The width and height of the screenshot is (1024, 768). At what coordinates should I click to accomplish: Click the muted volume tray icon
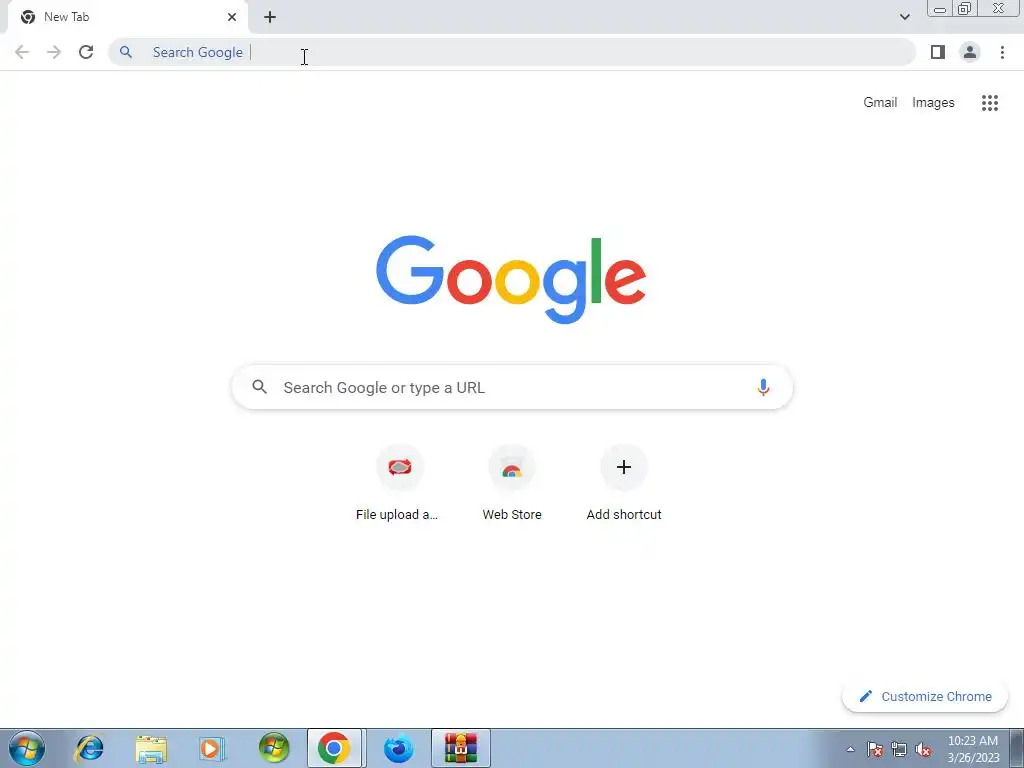(x=923, y=749)
